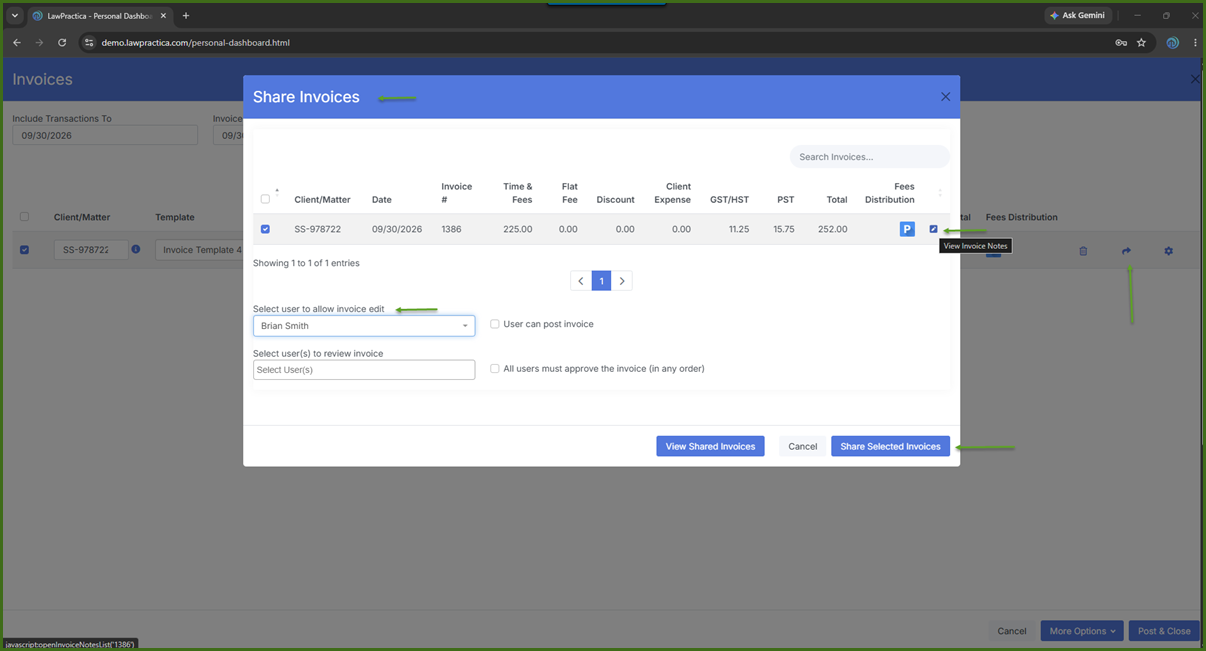Expand the More Options dropdown button

click(x=1082, y=631)
